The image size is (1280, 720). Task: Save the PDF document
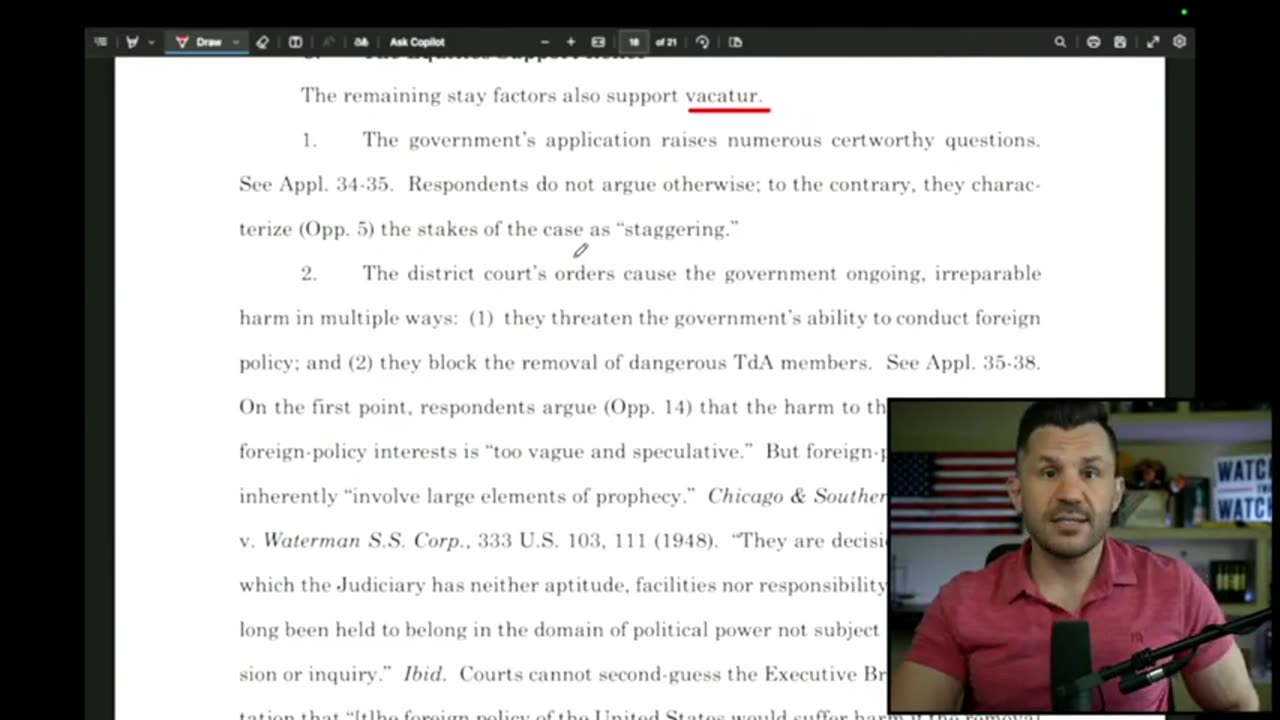tap(1120, 42)
